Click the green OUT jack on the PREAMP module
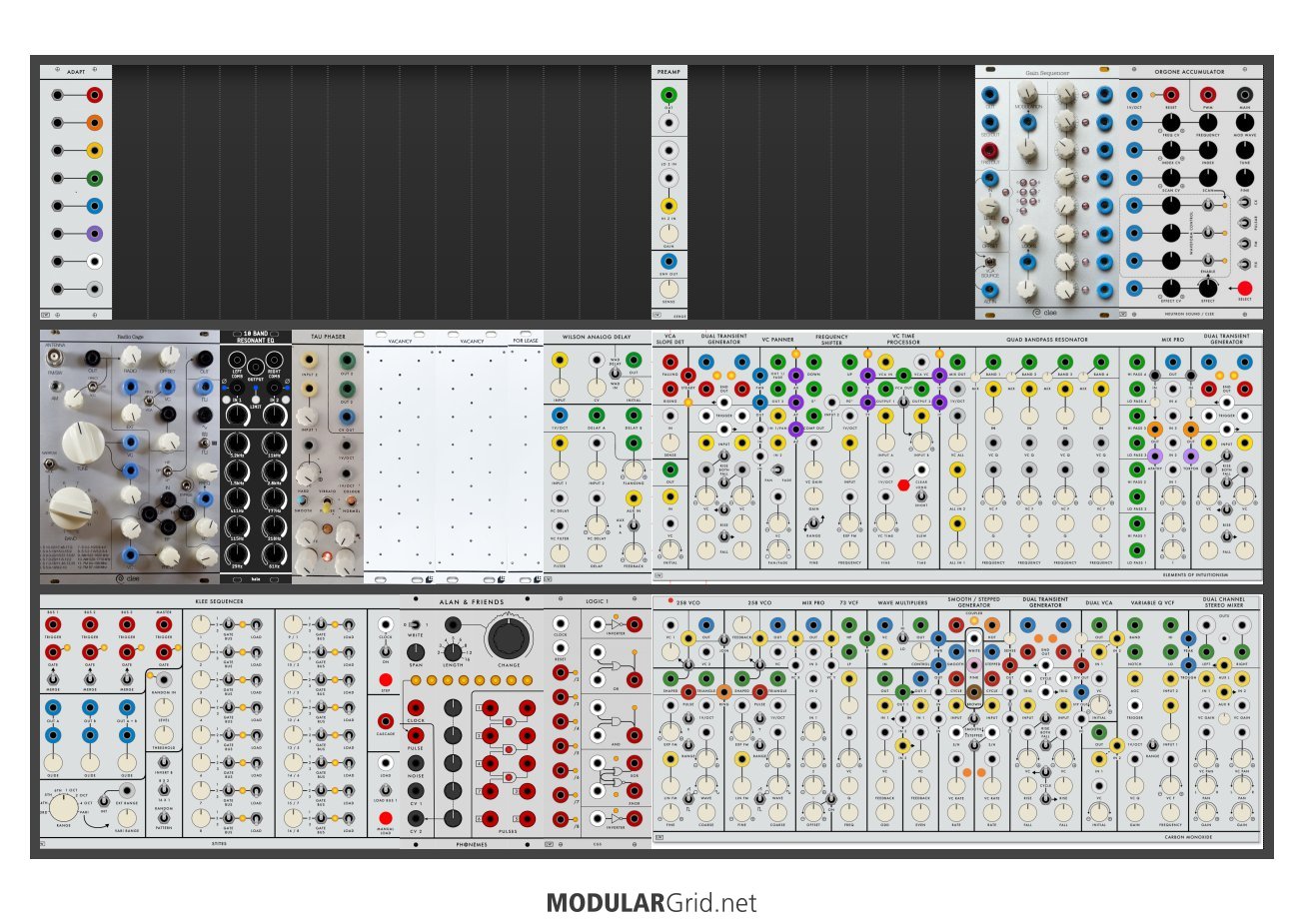The height and width of the screenshot is (924, 1304). [x=668, y=96]
